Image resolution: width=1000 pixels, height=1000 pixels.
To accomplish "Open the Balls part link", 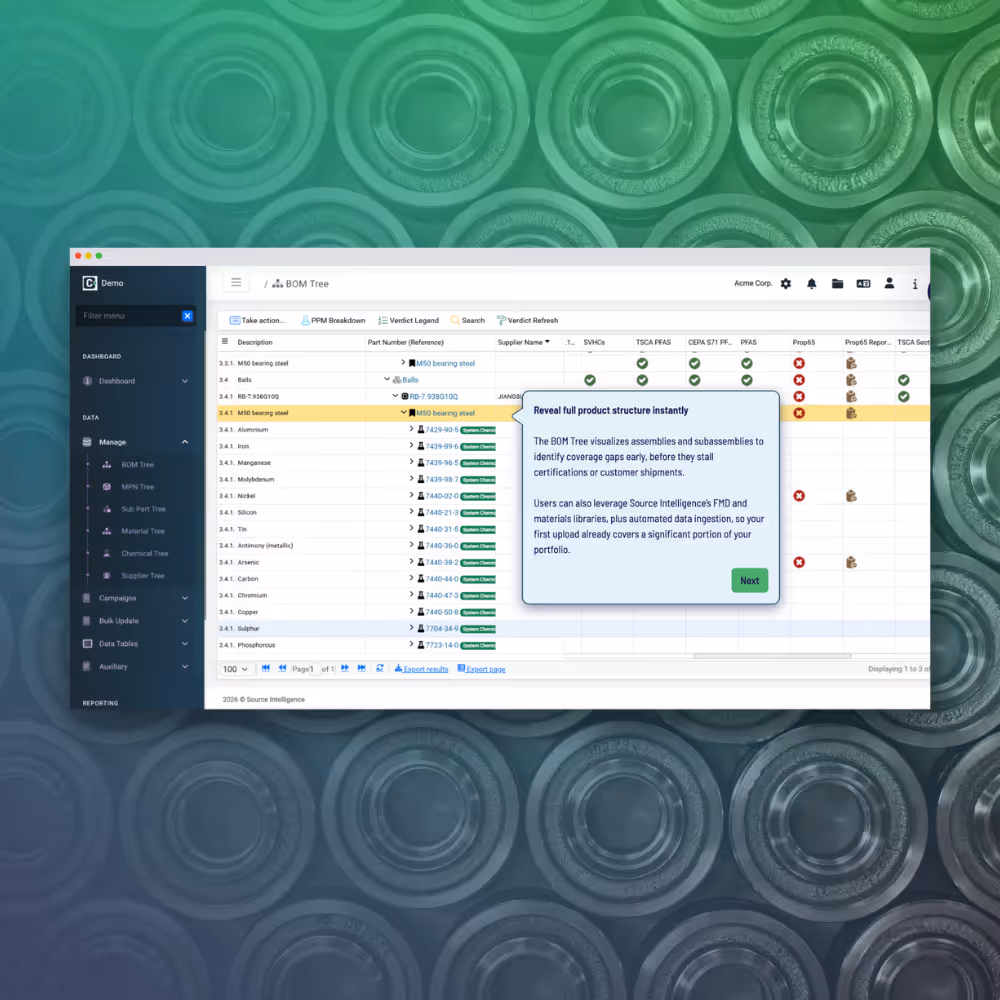I will pyautogui.click(x=410, y=380).
